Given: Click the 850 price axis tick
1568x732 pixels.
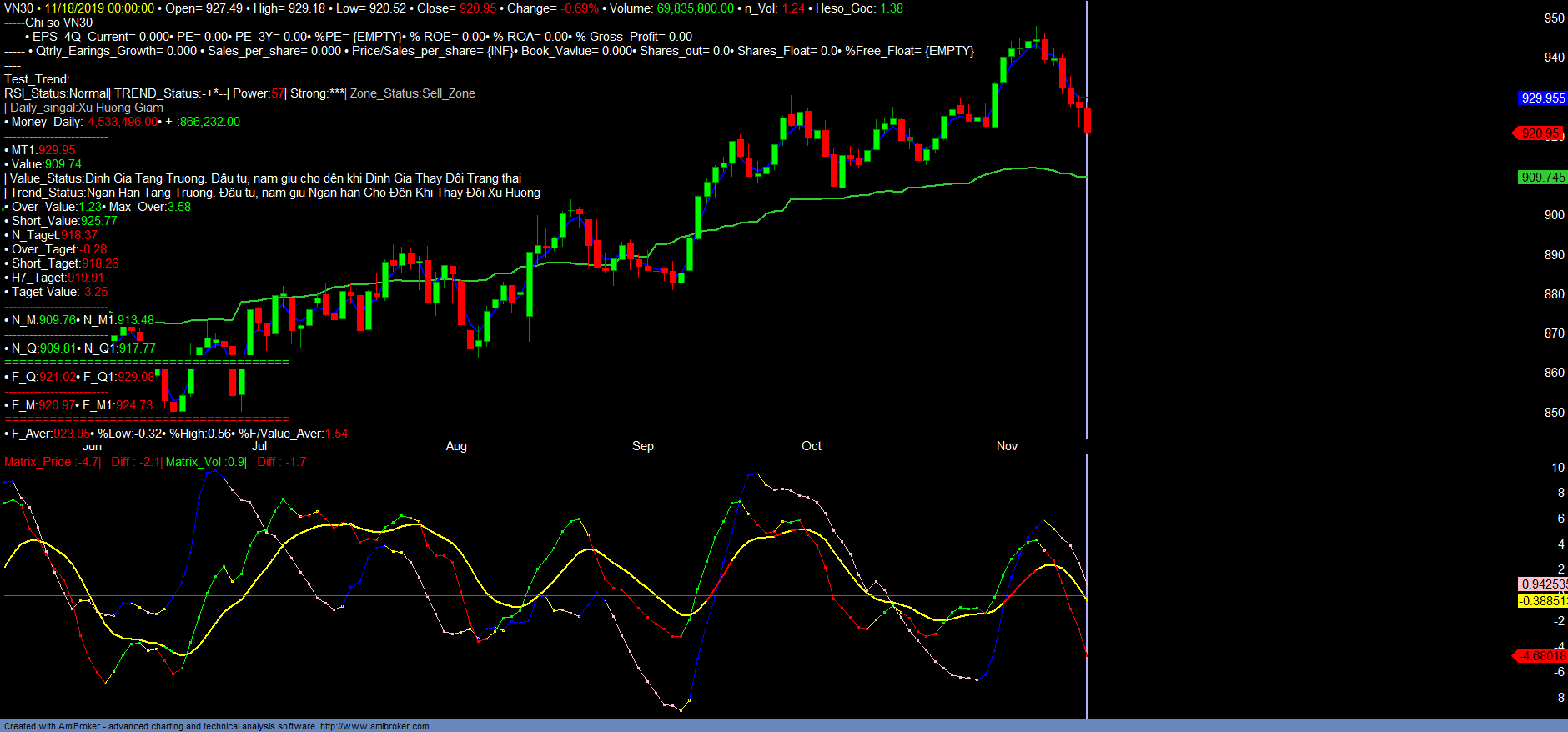Looking at the screenshot, I should pyautogui.click(x=1554, y=413).
